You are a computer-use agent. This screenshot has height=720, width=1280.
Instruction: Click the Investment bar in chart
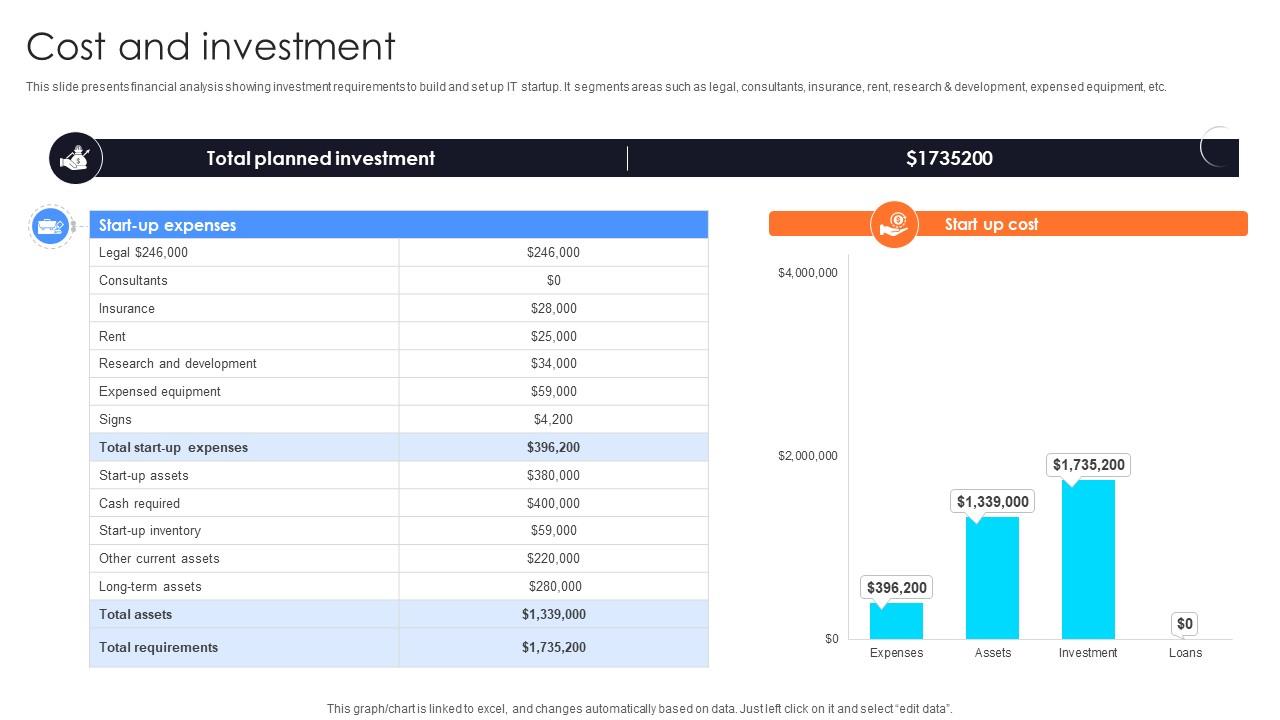point(1088,559)
